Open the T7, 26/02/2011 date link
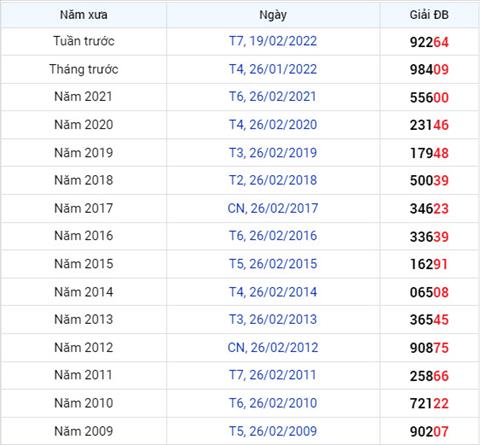Image resolution: width=480 pixels, height=445 pixels. (273, 375)
